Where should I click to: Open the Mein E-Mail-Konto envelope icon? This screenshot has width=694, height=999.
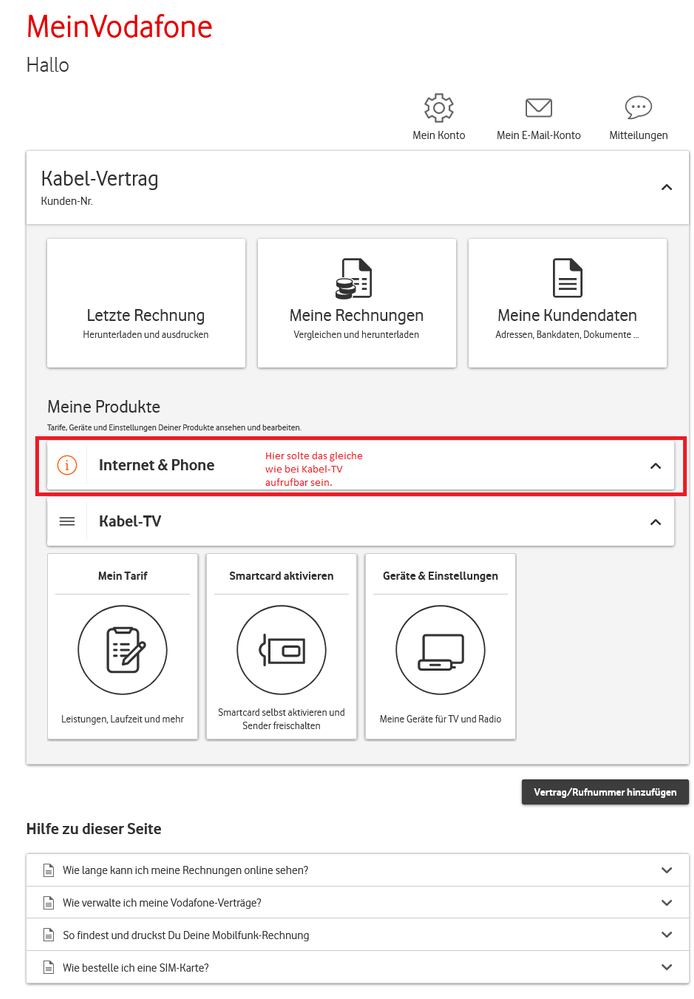pos(538,108)
